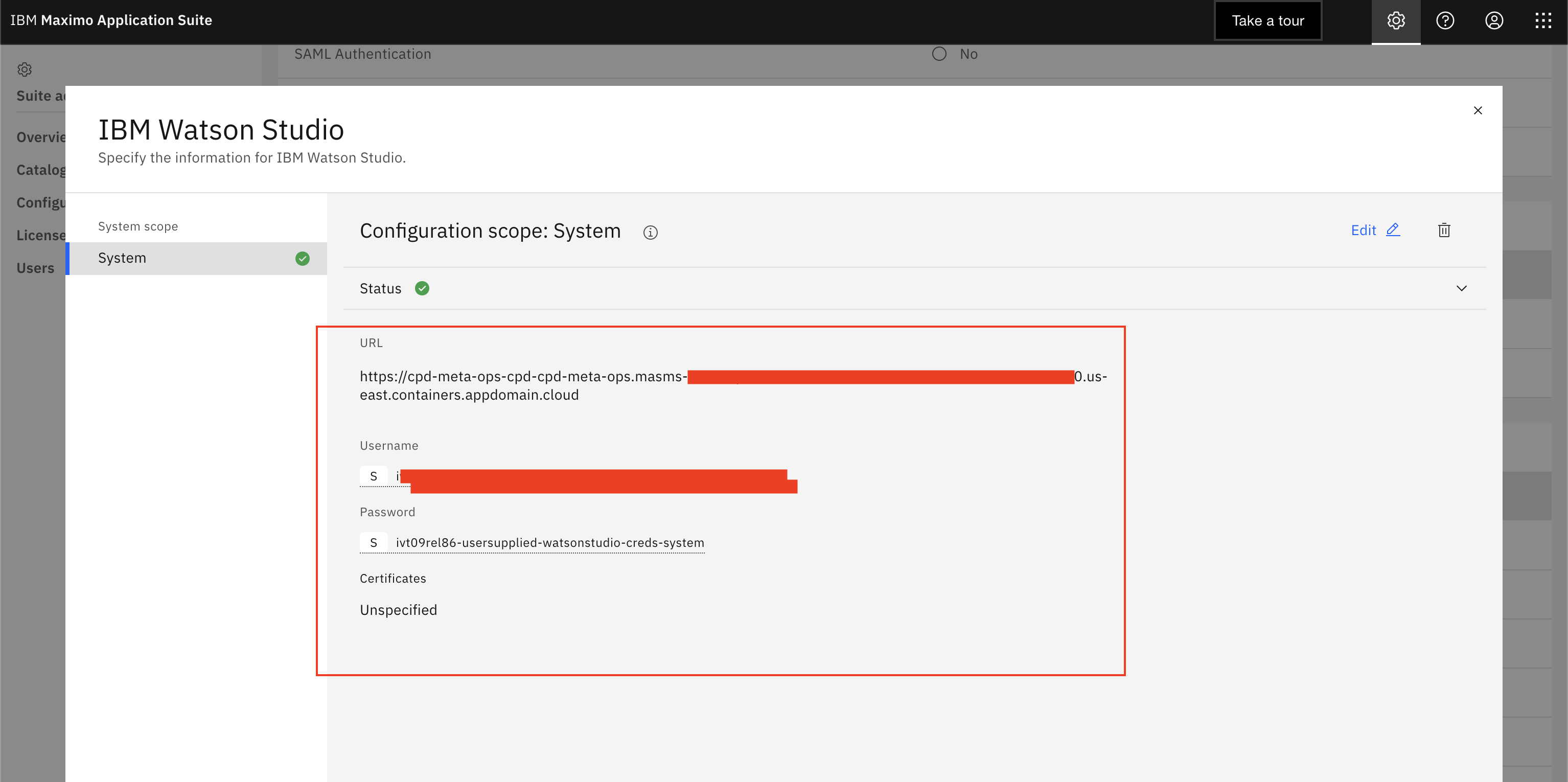Click the Unspecified certificates value
Image resolution: width=1568 pixels, height=782 pixels.
(398, 610)
